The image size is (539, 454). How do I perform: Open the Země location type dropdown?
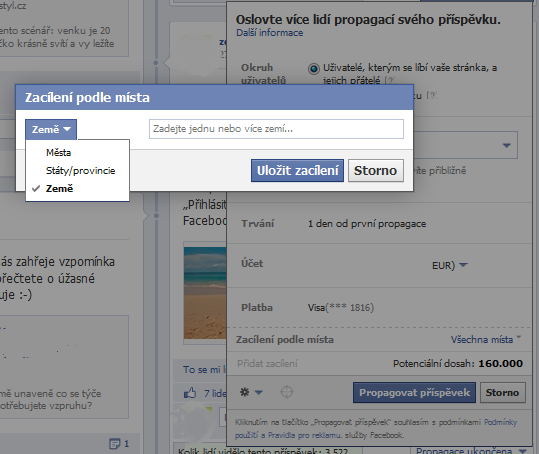pyautogui.click(x=51, y=129)
